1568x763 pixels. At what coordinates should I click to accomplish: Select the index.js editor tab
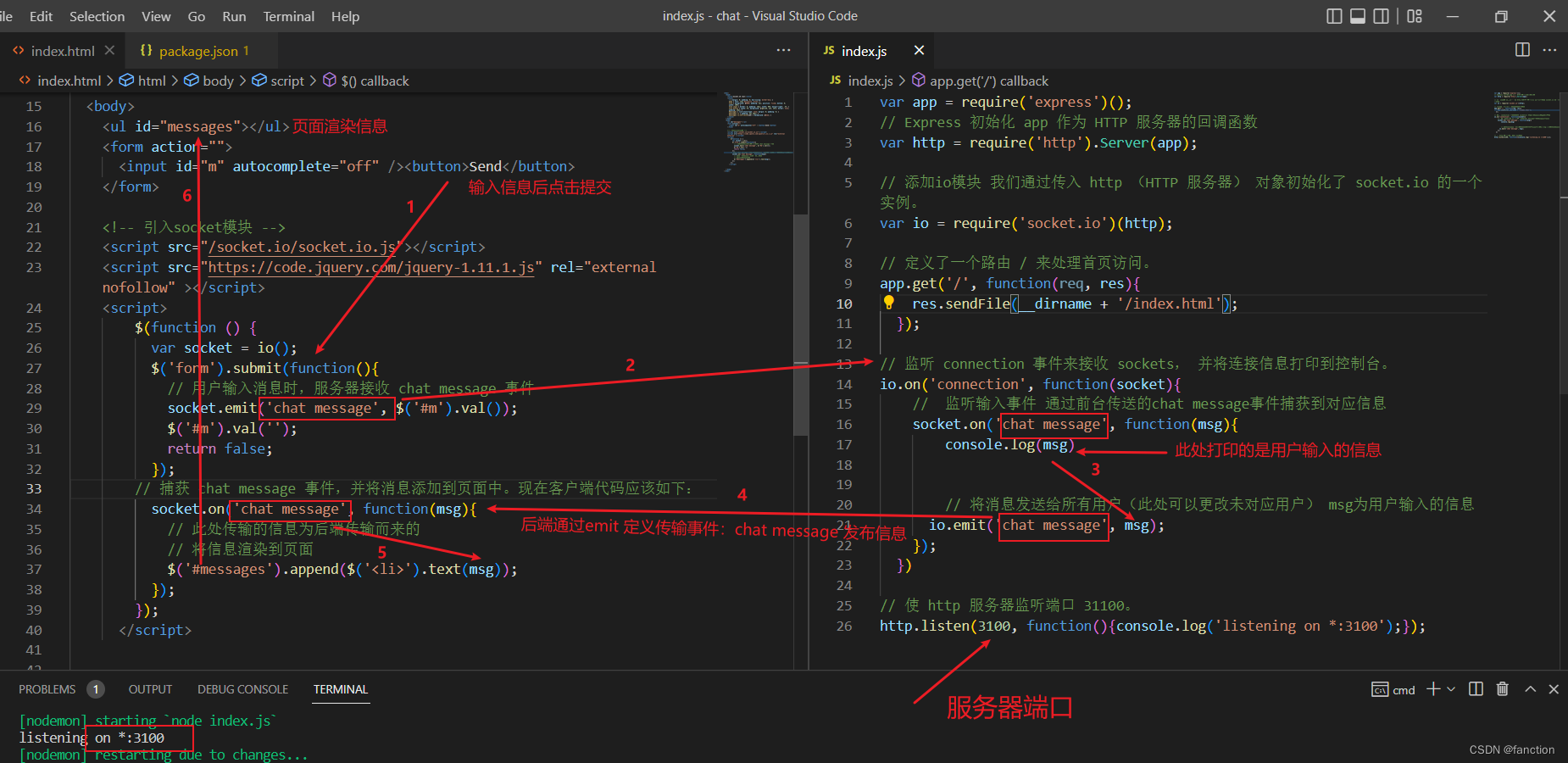873,51
